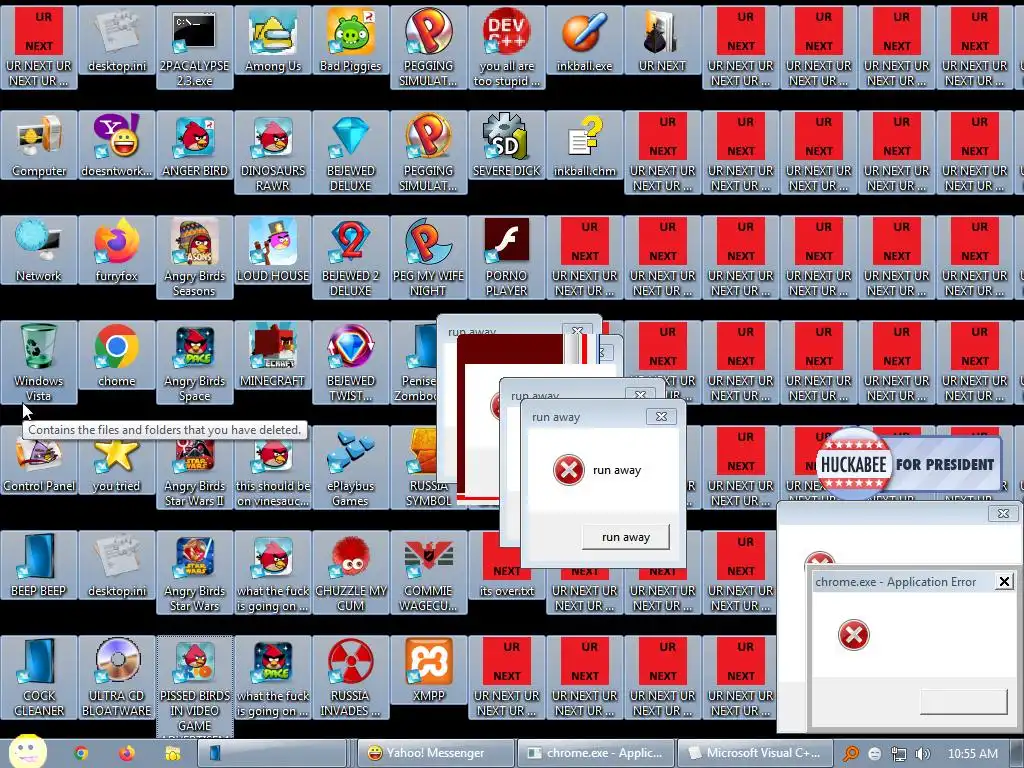Screen dimensions: 1024x768
Task: Open the inkball.chm help file
Action: (x=584, y=146)
